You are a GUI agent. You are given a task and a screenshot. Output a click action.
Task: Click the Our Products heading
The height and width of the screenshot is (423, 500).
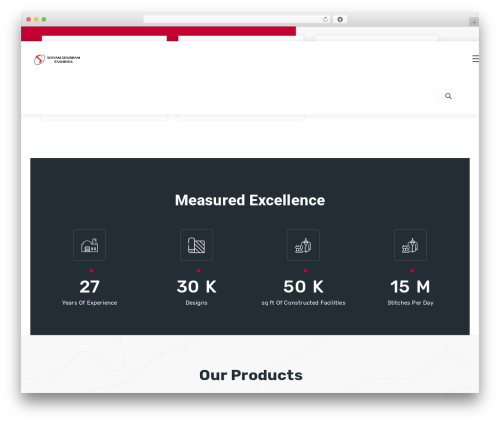tap(251, 375)
